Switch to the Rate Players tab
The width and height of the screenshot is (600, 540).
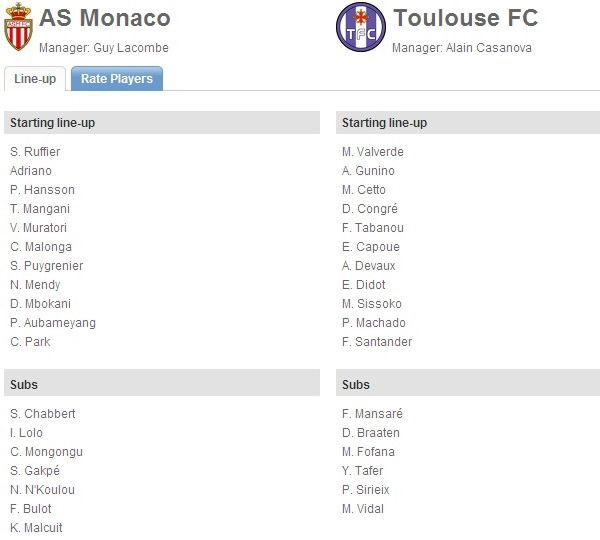pos(117,79)
